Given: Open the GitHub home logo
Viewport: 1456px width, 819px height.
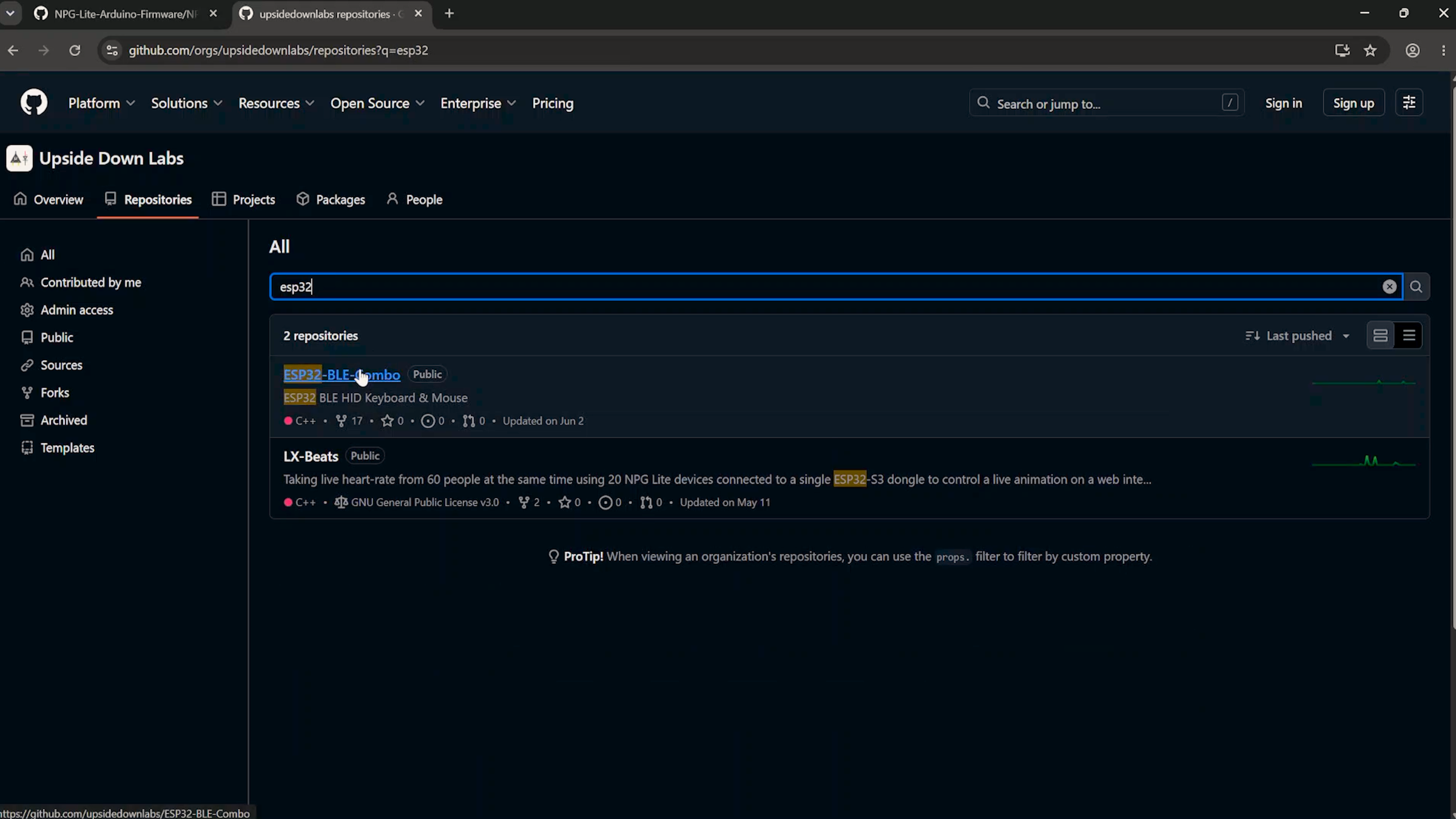Looking at the screenshot, I should (34, 103).
